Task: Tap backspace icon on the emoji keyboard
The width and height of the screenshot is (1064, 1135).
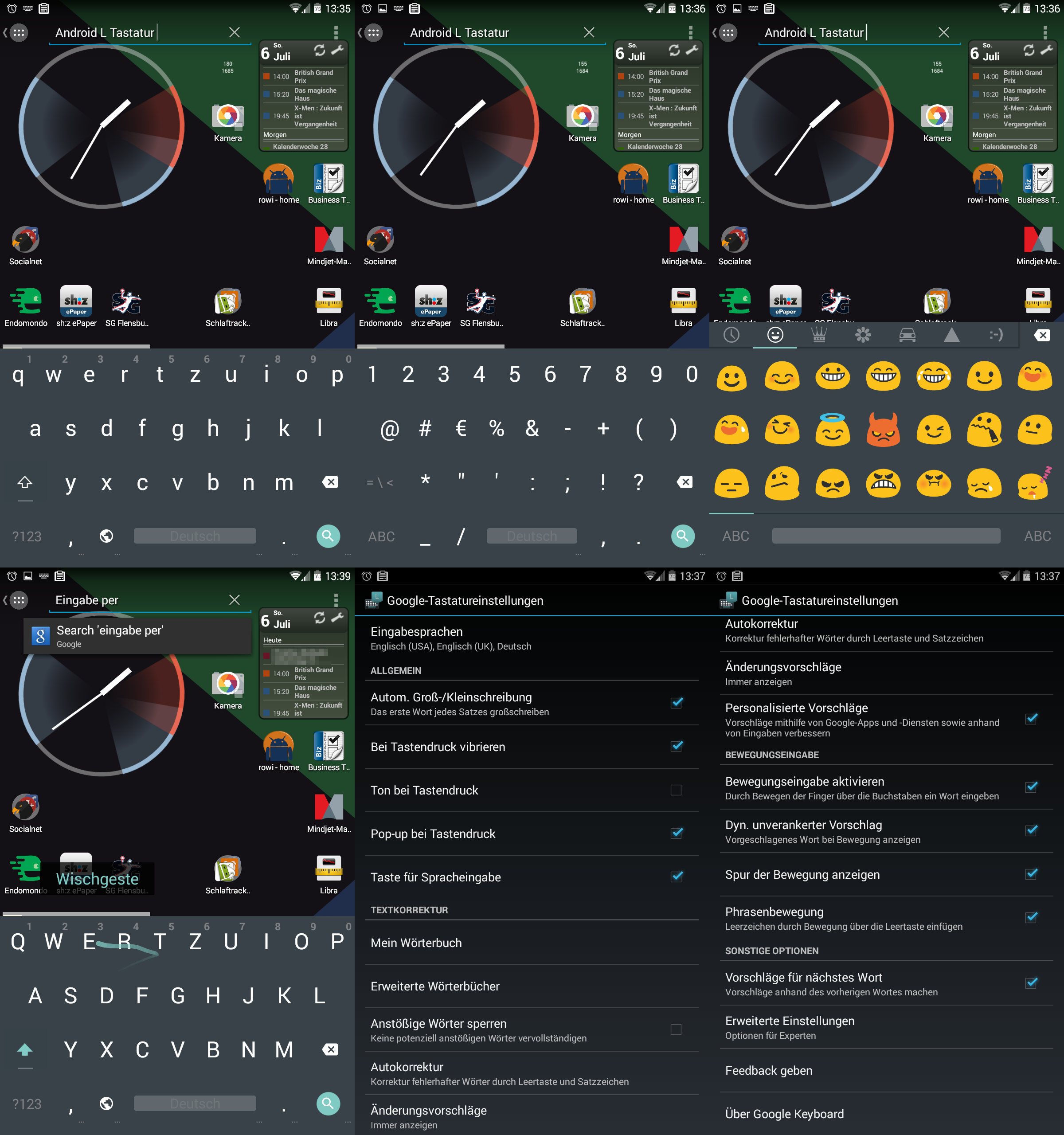Action: (x=1042, y=335)
